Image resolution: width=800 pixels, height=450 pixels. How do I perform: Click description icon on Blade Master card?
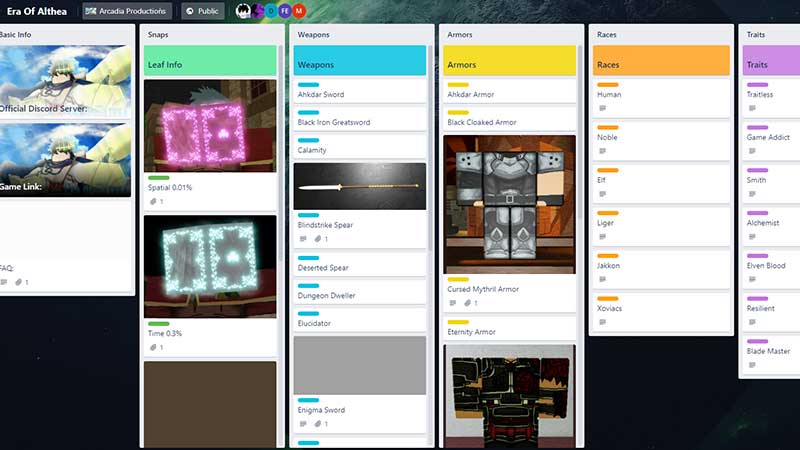(752, 365)
